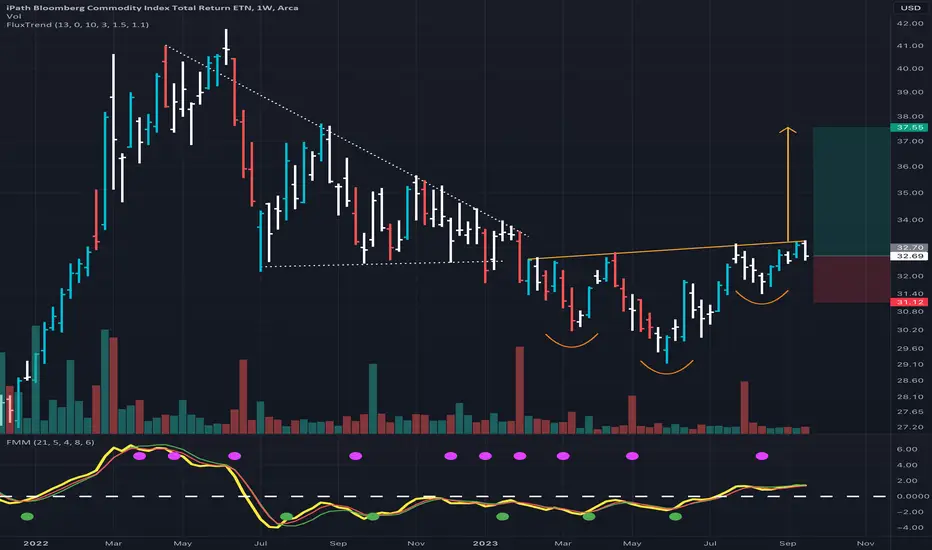
Task: Select the green profit zone of long position
Action: click(x=851, y=191)
